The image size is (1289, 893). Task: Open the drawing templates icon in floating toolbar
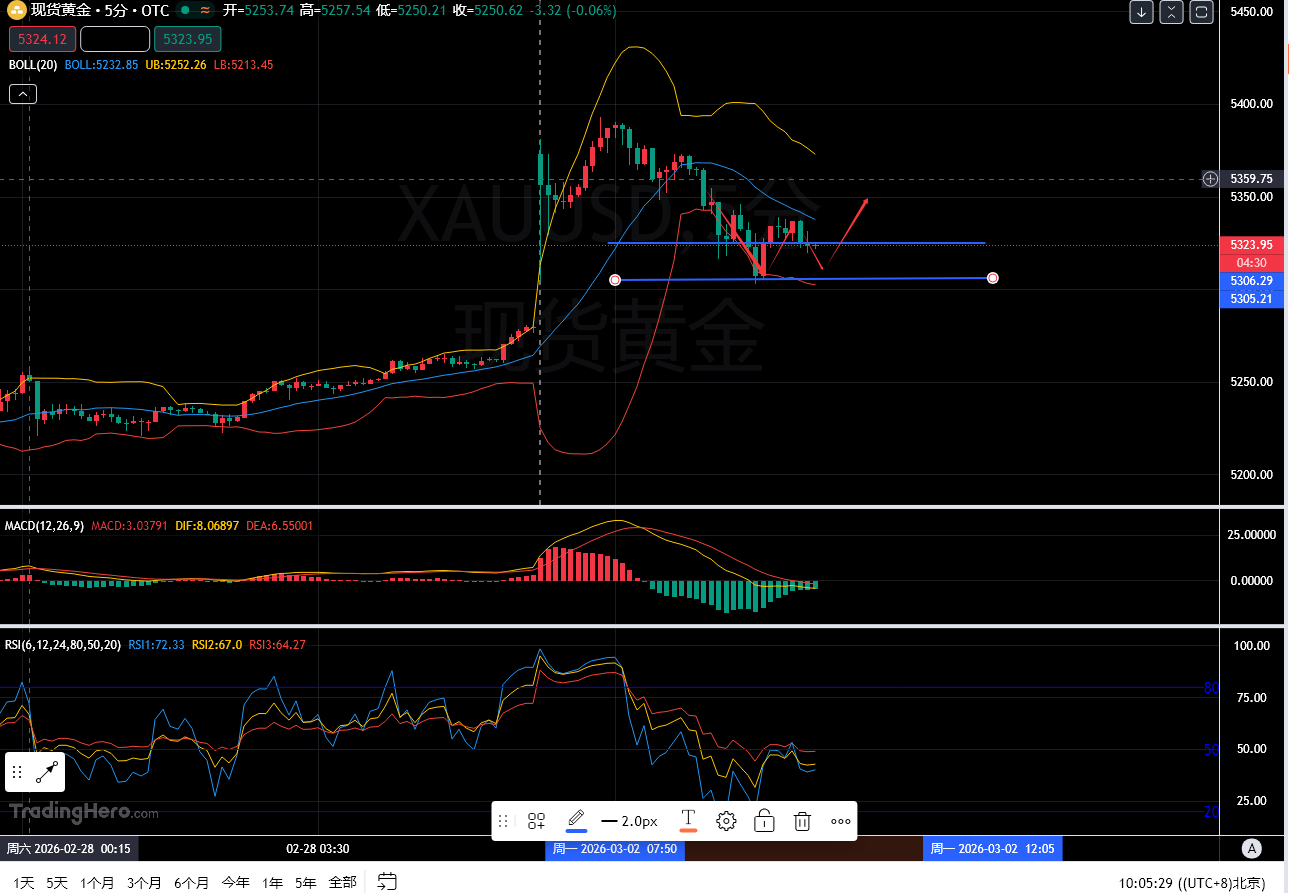pyautogui.click(x=536, y=821)
